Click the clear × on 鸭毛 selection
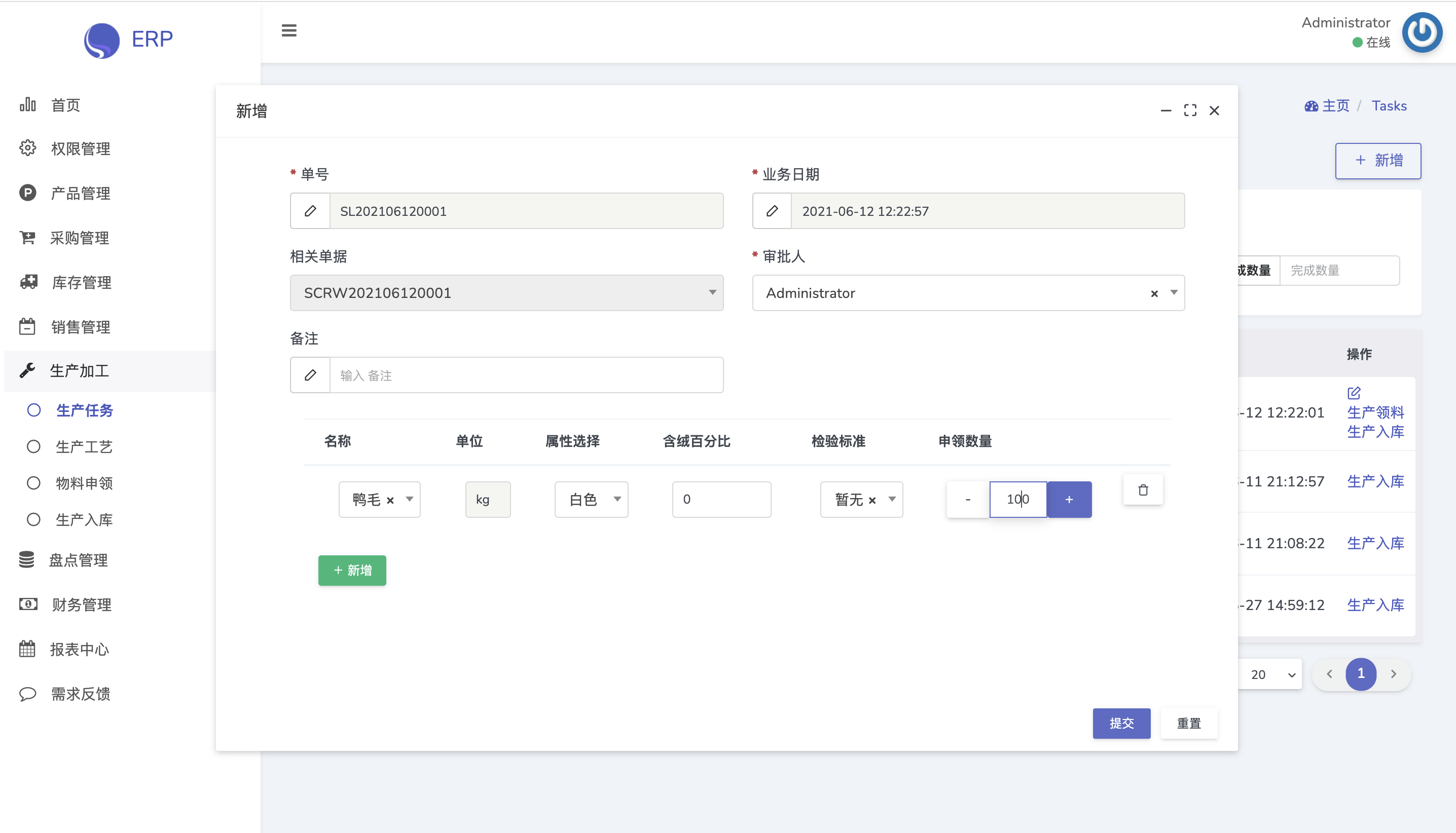1456x833 pixels. coord(390,500)
